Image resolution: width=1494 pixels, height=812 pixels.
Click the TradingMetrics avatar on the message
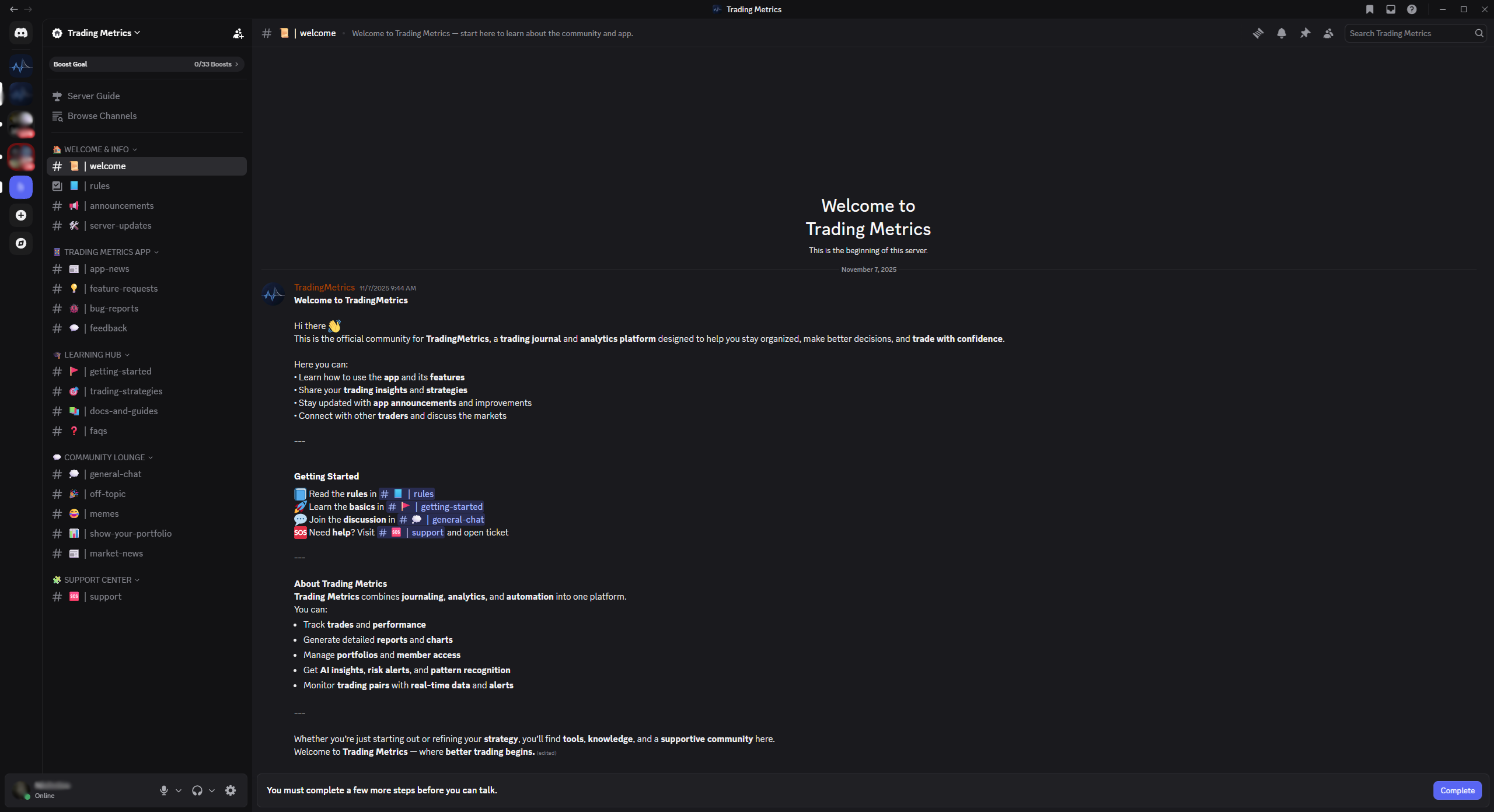point(273,295)
